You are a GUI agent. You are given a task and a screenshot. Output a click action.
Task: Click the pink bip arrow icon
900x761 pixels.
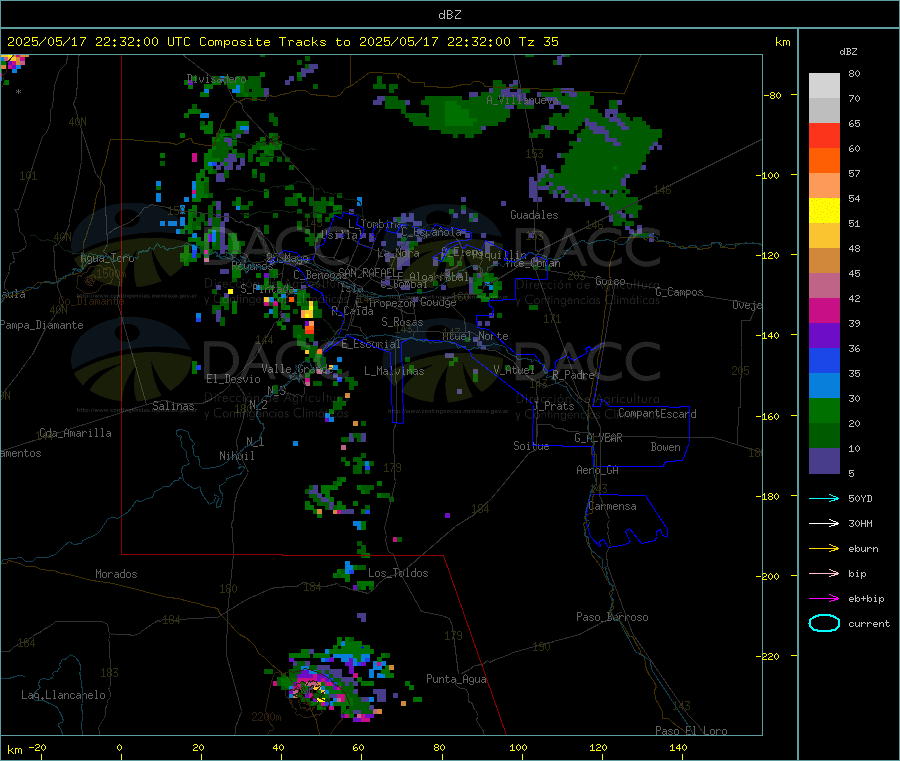click(824, 573)
